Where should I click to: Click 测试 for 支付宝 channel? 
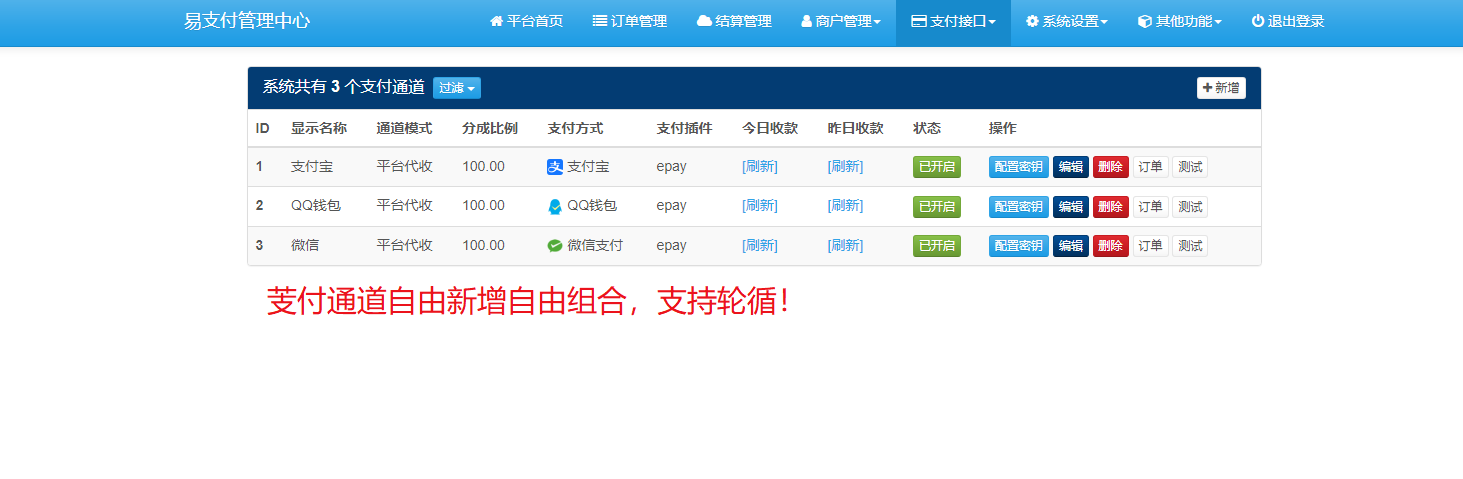1190,167
